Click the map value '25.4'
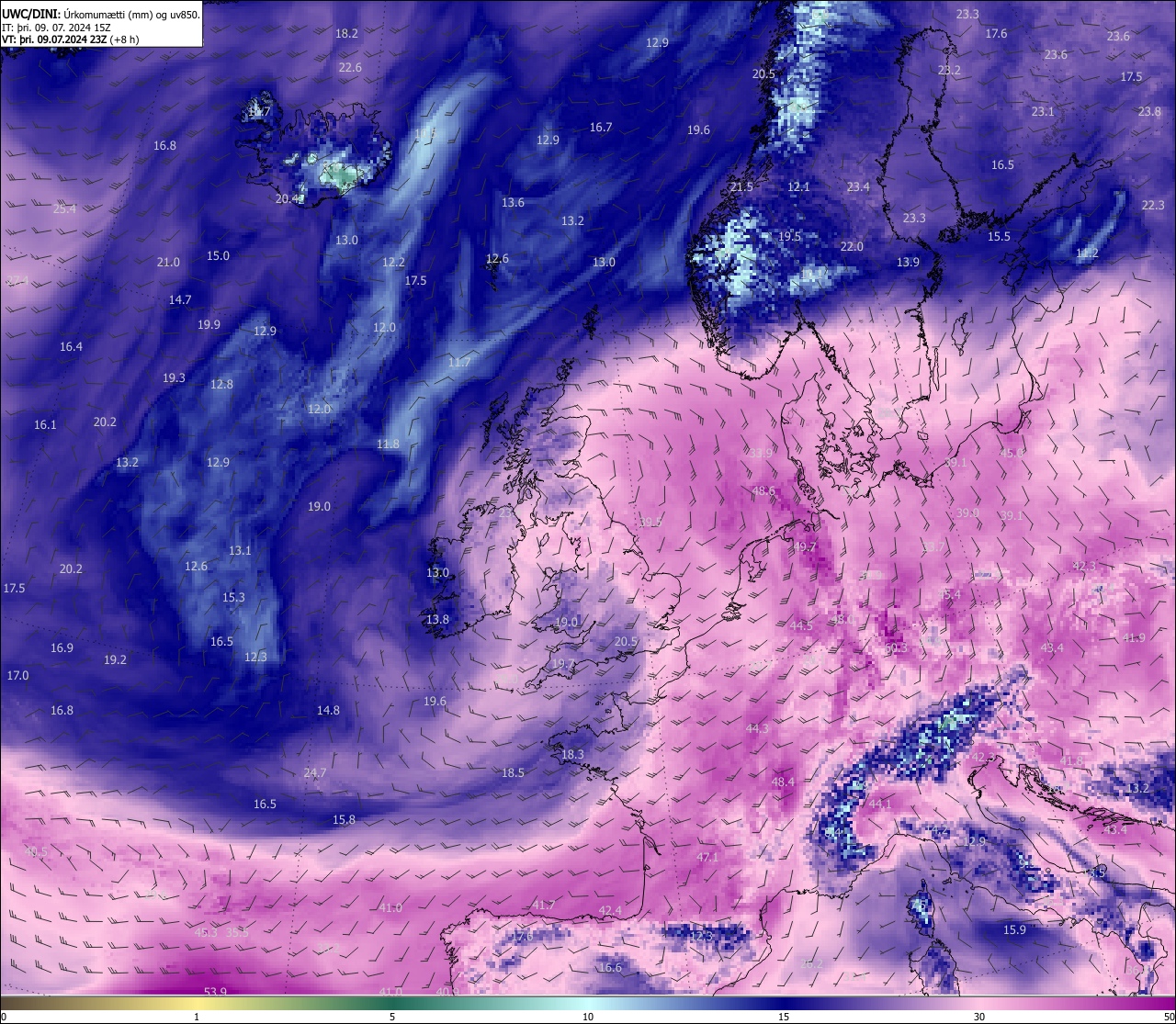The width and height of the screenshot is (1176, 1024). [x=64, y=208]
